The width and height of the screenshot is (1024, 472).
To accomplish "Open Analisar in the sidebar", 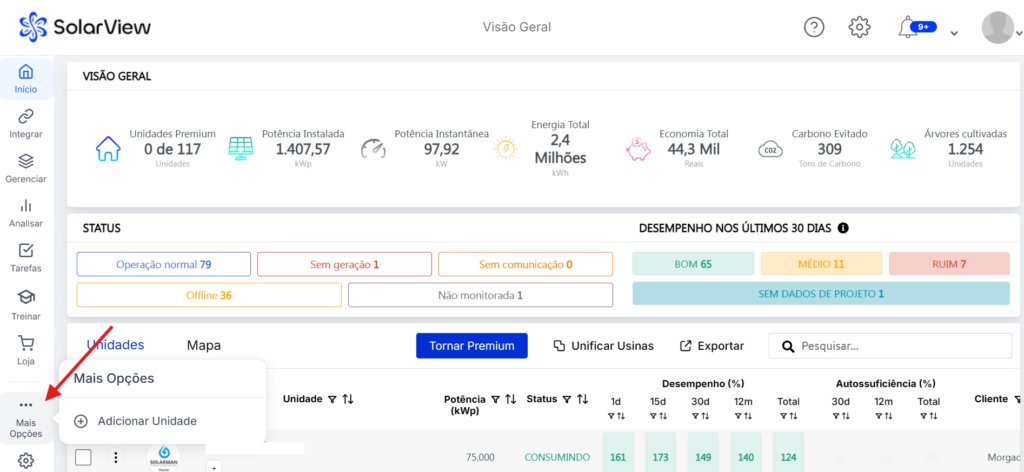I will 26,212.
